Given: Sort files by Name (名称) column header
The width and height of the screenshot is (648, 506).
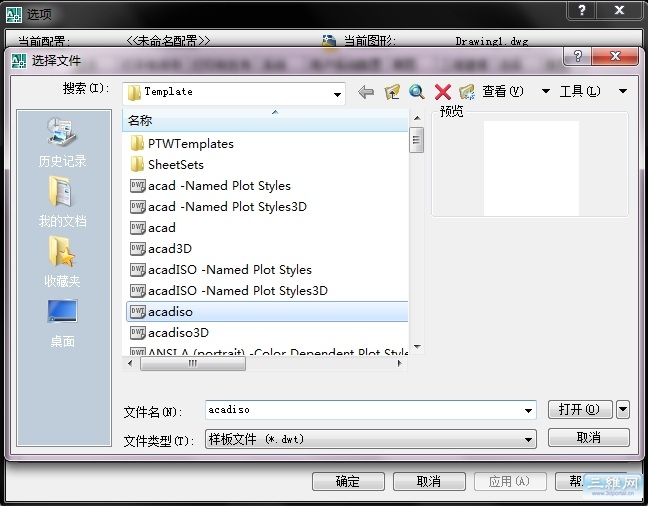Looking at the screenshot, I should click(265, 120).
